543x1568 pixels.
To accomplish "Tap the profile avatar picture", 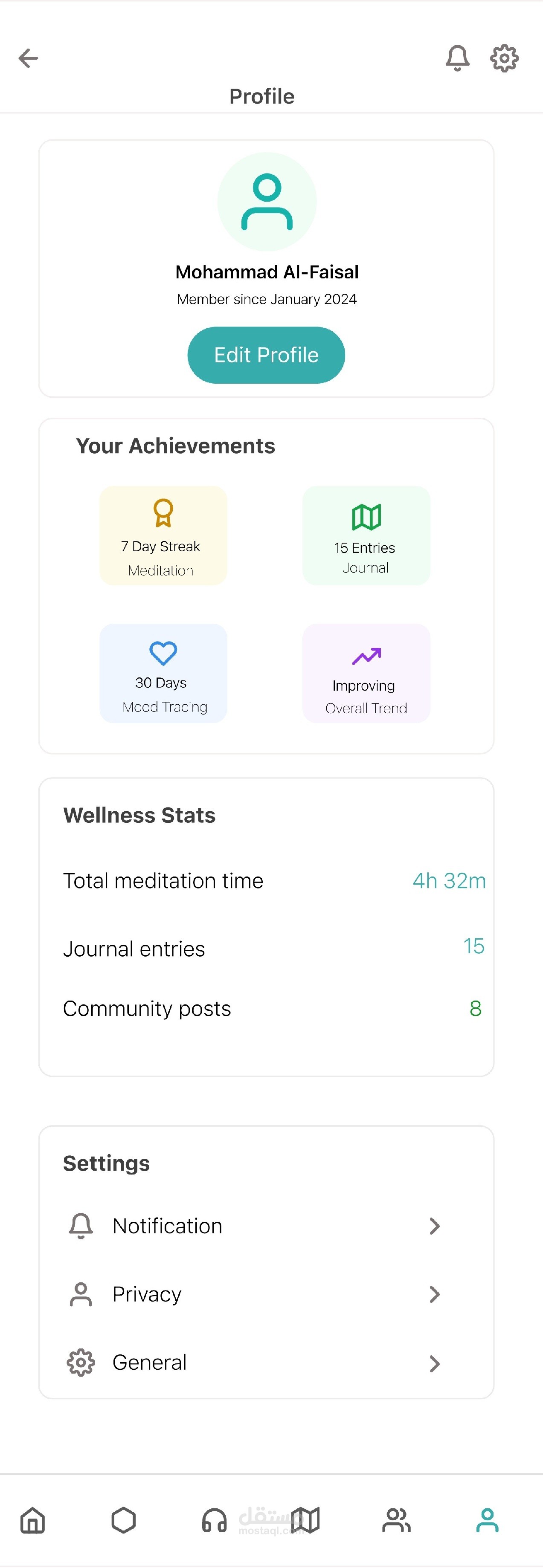I will pos(267,202).
